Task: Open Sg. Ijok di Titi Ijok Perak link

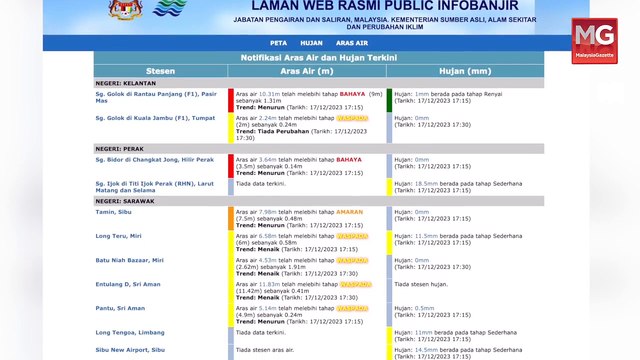Action: point(155,187)
